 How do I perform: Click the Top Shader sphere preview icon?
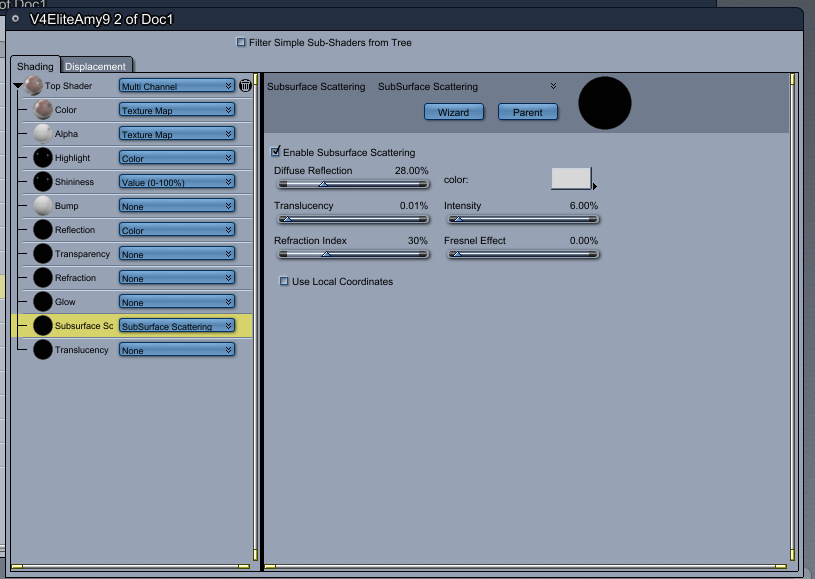pyautogui.click(x=34, y=85)
